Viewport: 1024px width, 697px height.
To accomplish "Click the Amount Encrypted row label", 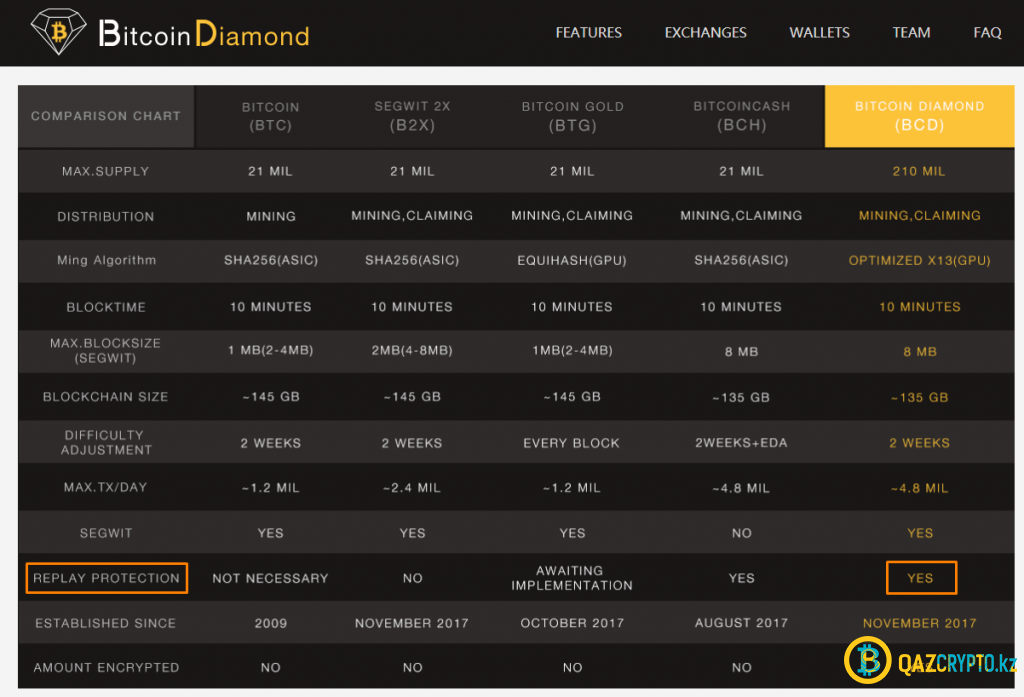I will coord(106,667).
